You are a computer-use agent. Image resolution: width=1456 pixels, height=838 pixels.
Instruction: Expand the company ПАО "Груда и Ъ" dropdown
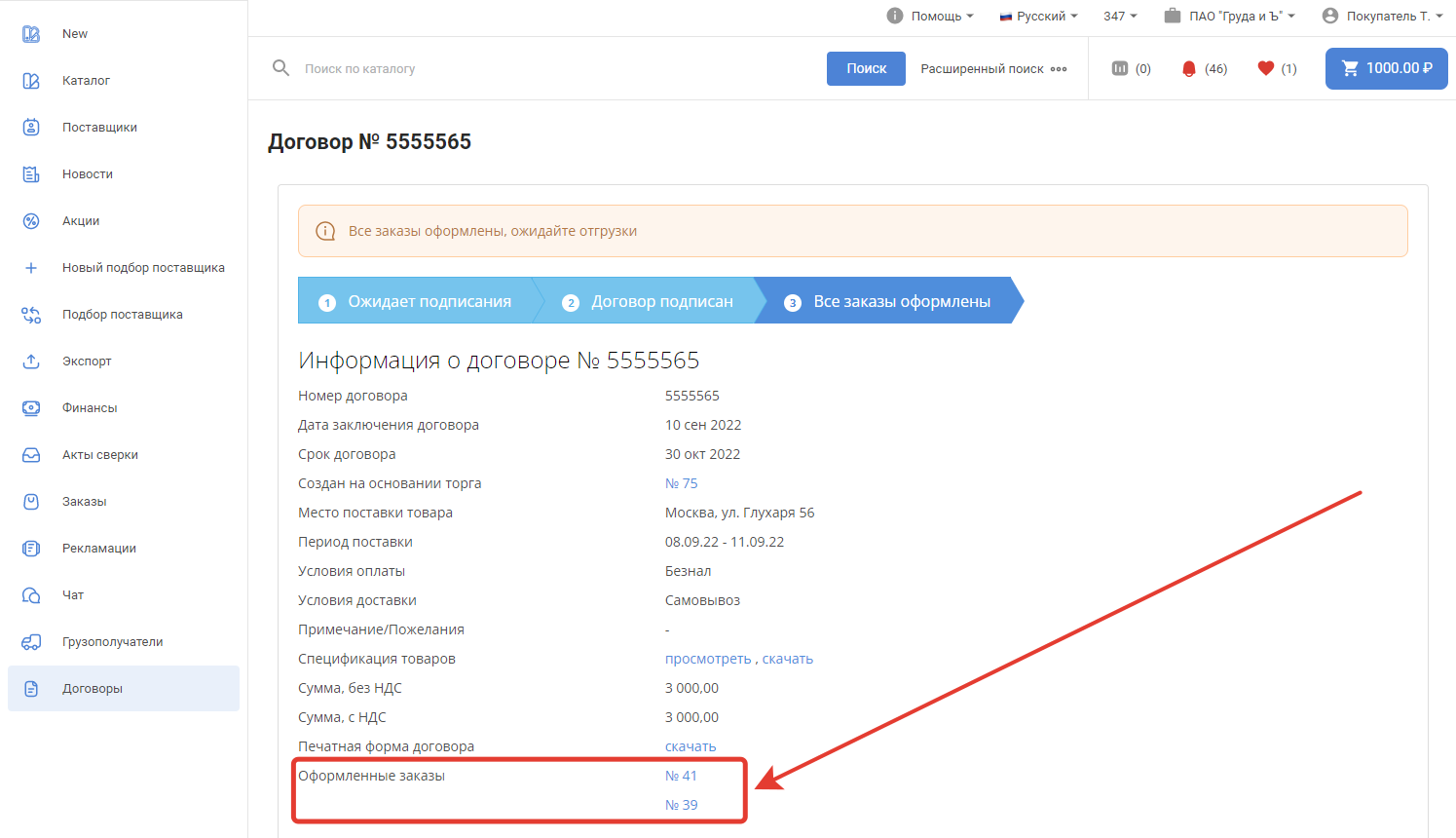(1230, 17)
